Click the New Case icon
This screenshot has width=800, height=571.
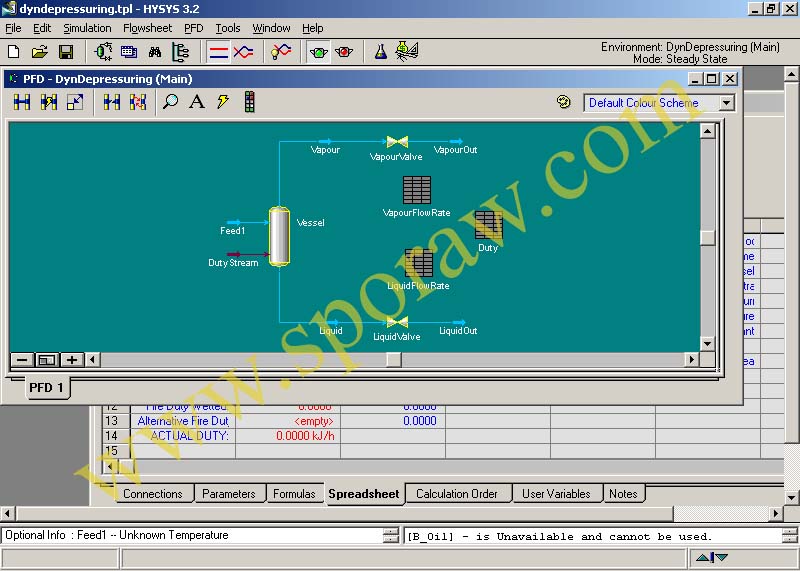pyautogui.click(x=14, y=51)
